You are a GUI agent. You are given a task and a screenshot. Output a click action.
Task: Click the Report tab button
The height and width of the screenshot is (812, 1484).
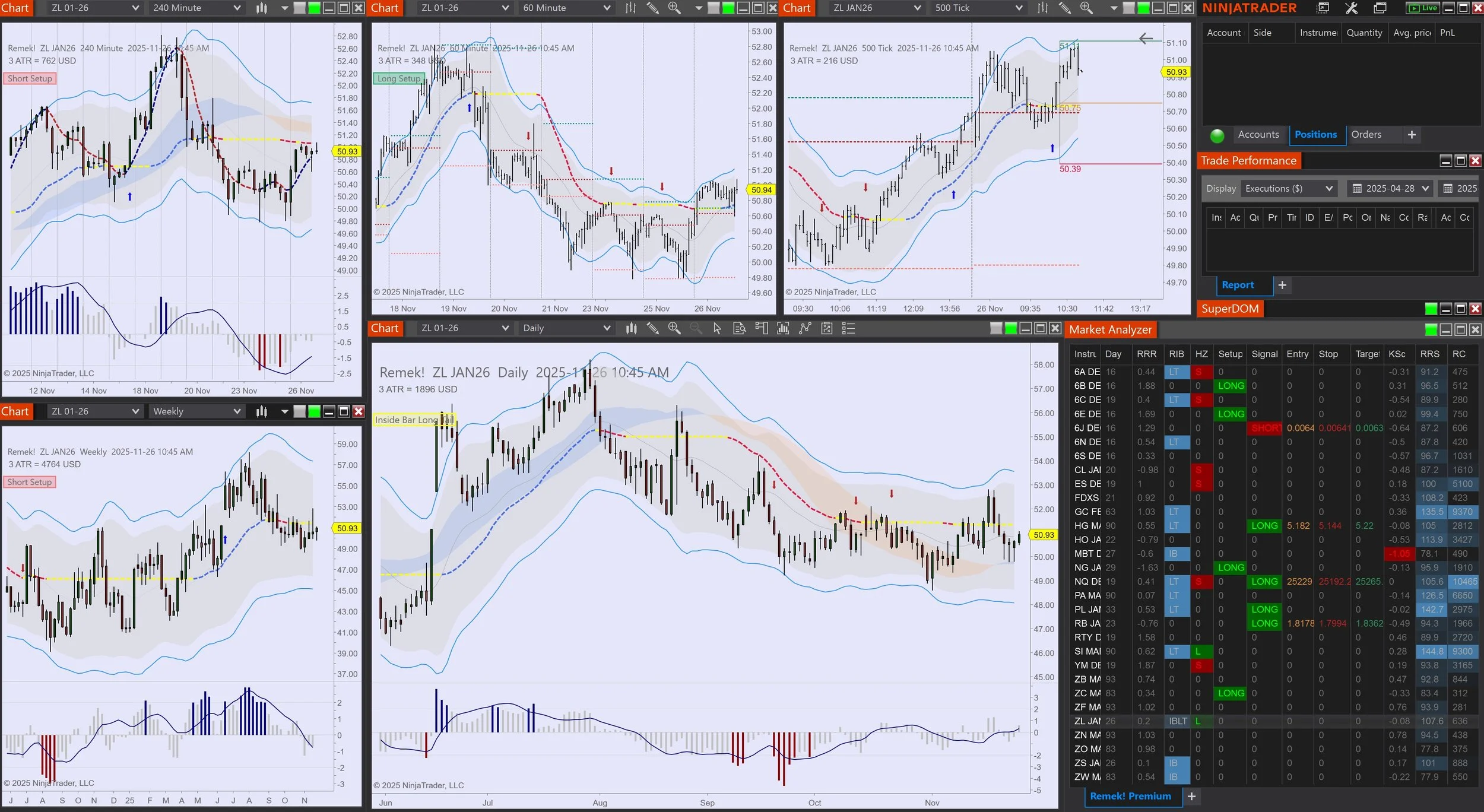(1238, 285)
